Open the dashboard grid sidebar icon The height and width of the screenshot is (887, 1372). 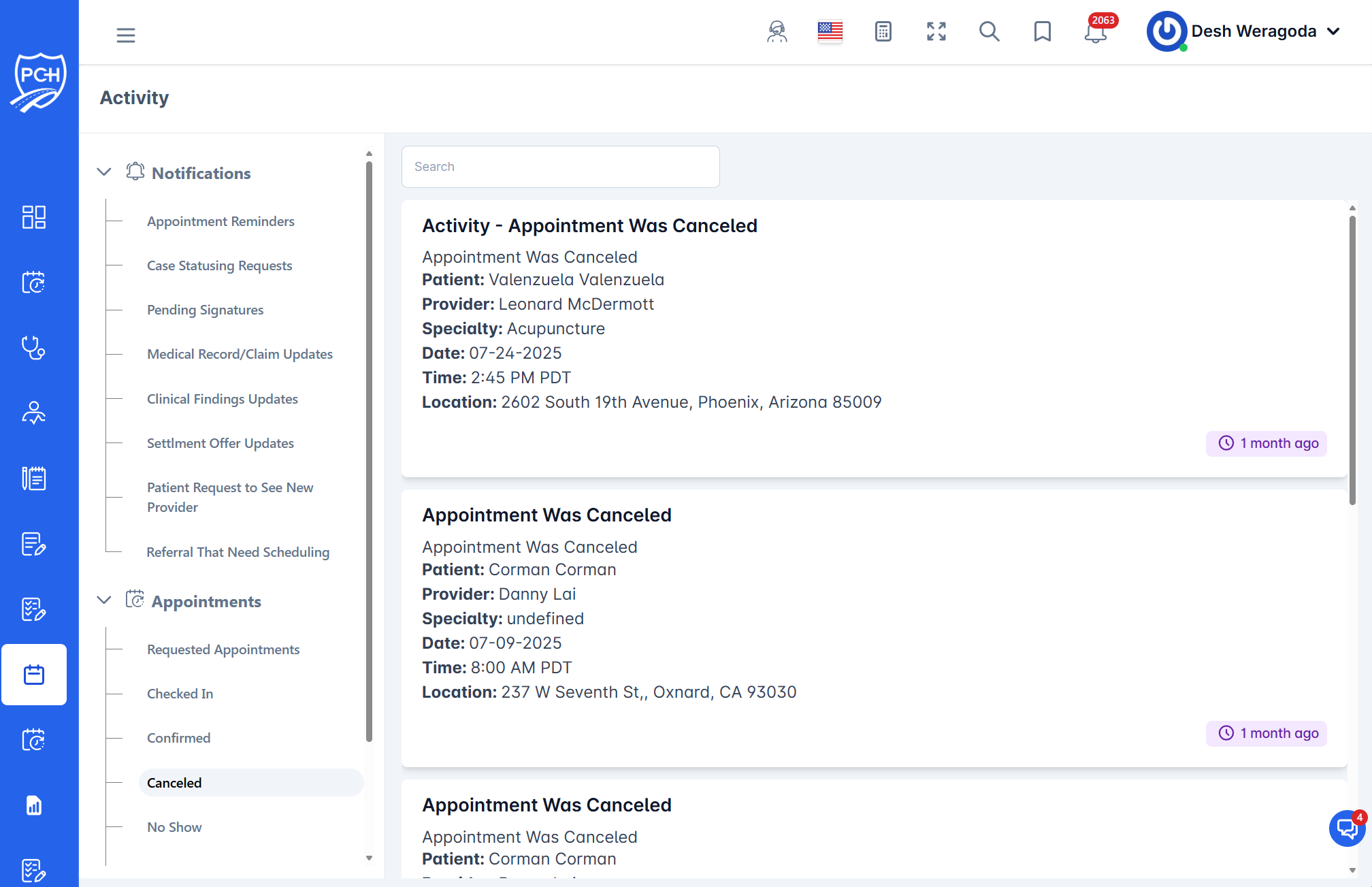tap(33, 217)
